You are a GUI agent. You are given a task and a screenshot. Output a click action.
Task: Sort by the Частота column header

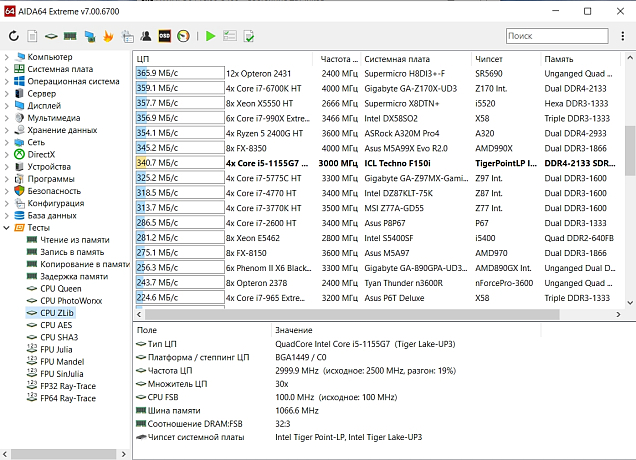pyautogui.click(x=339, y=59)
